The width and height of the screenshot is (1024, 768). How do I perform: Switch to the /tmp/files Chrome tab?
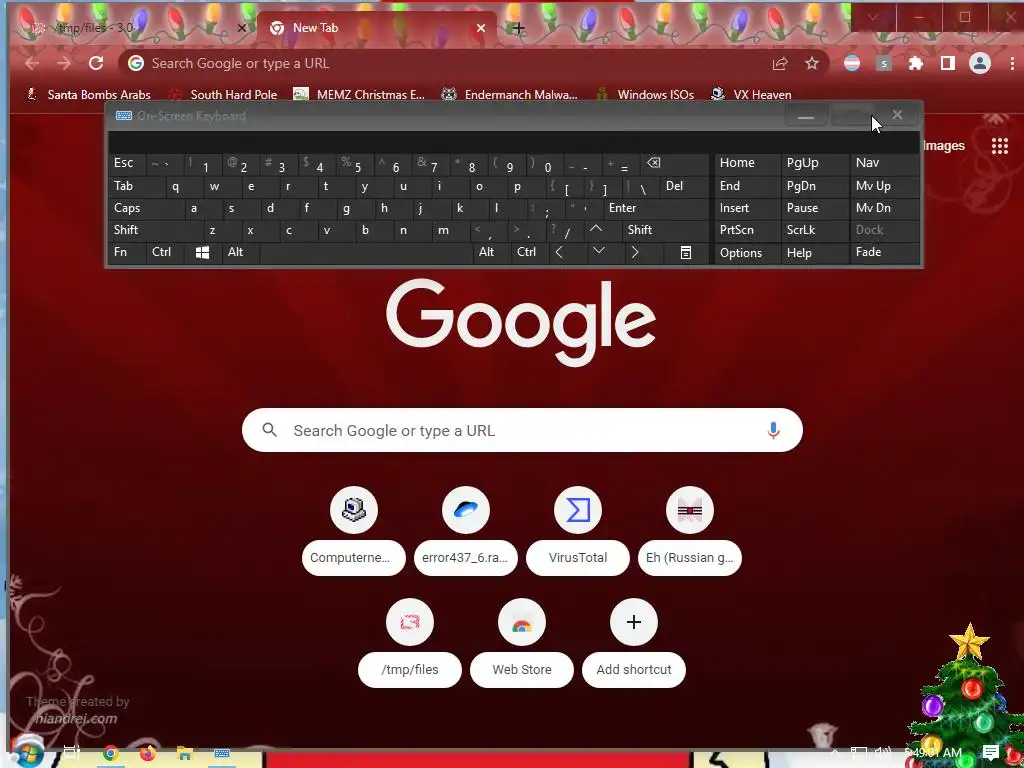coord(134,28)
